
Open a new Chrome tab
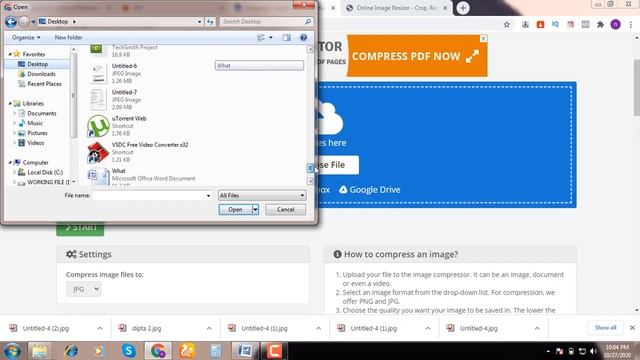tap(463, 8)
